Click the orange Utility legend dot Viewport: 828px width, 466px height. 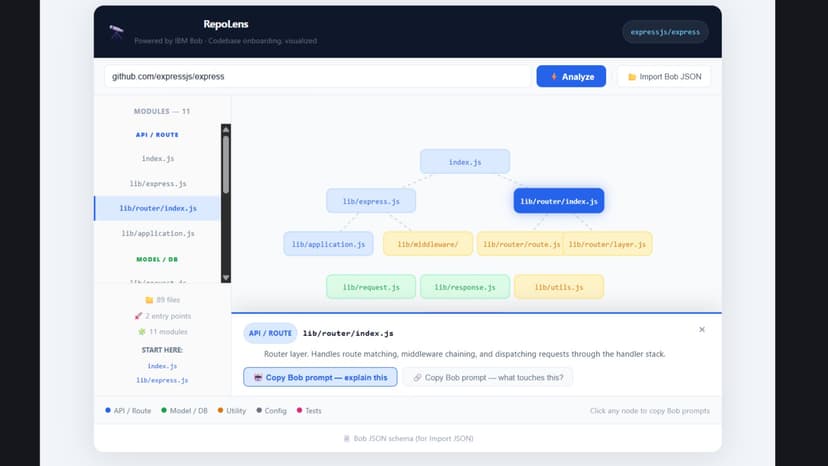click(220, 411)
